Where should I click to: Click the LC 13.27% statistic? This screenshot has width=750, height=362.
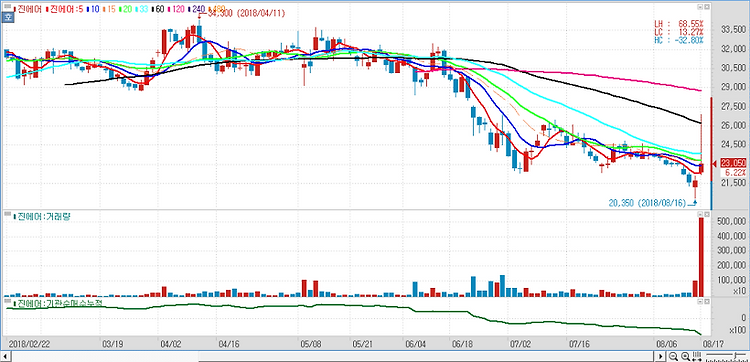[x=679, y=32]
